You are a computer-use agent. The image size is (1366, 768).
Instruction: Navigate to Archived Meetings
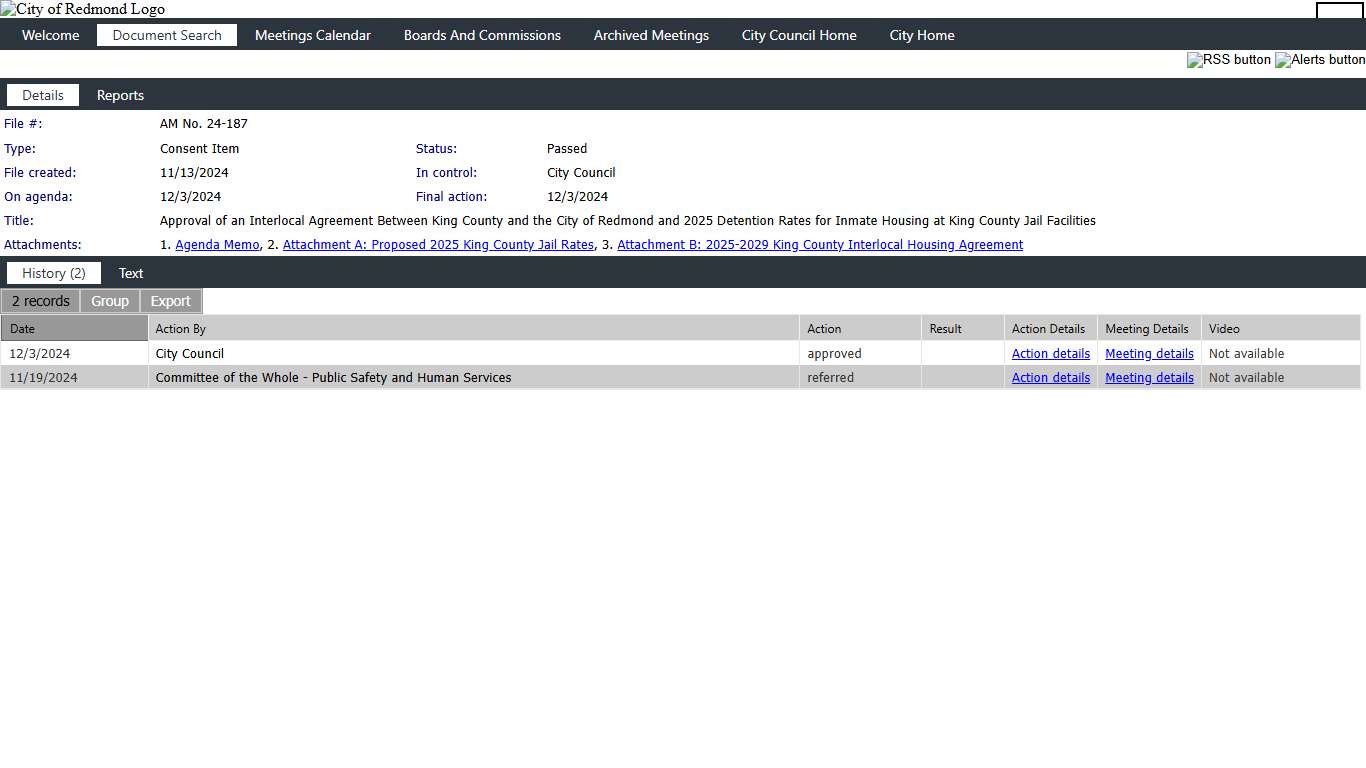[x=651, y=35]
